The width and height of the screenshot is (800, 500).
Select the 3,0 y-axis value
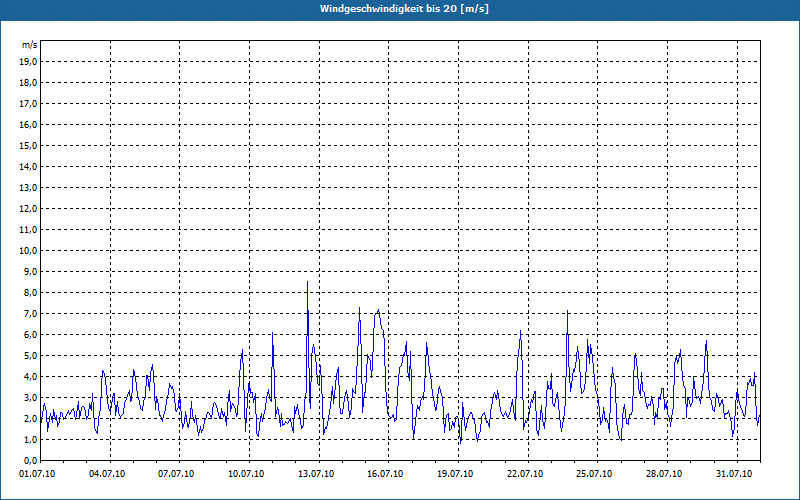coord(30,397)
